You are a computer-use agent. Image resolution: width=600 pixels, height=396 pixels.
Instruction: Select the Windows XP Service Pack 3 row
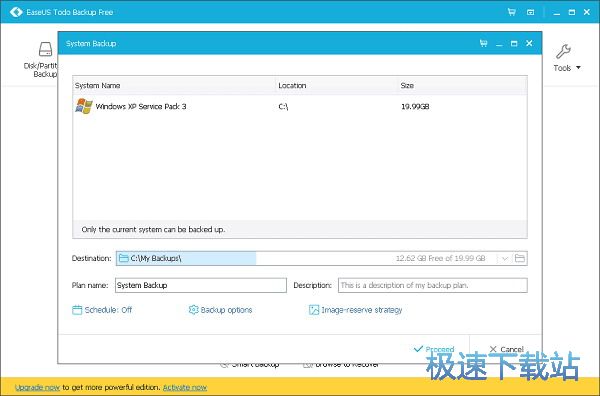(300, 106)
